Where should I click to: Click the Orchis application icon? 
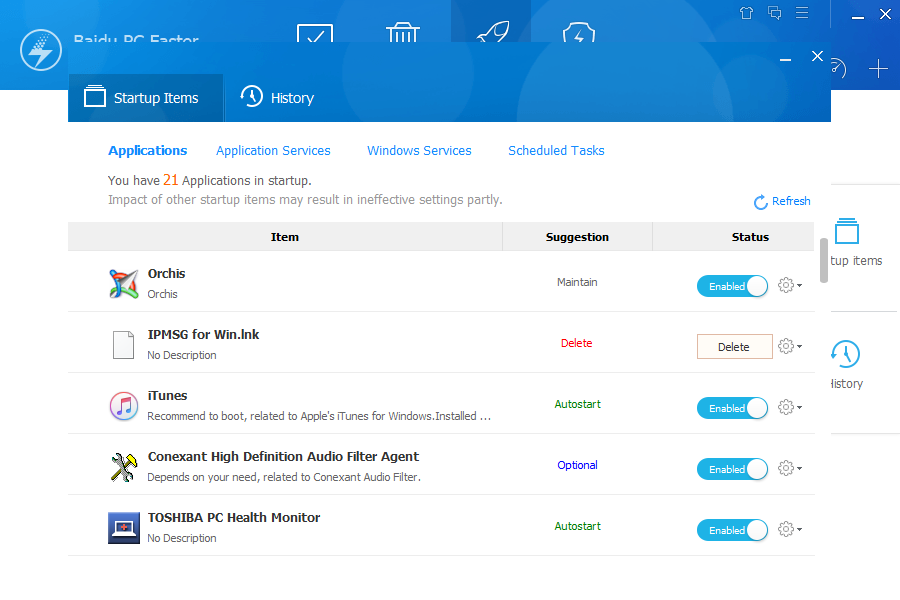[x=123, y=284]
